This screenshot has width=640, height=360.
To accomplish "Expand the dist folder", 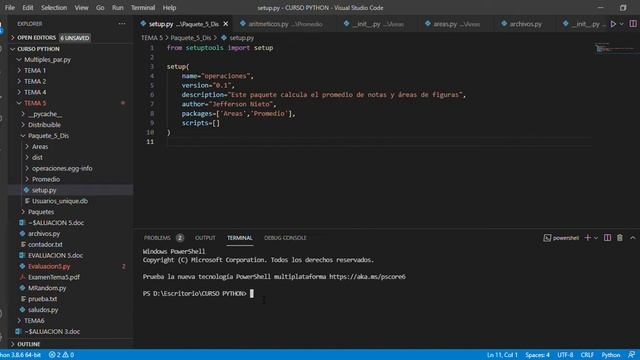I will click(x=37, y=158).
